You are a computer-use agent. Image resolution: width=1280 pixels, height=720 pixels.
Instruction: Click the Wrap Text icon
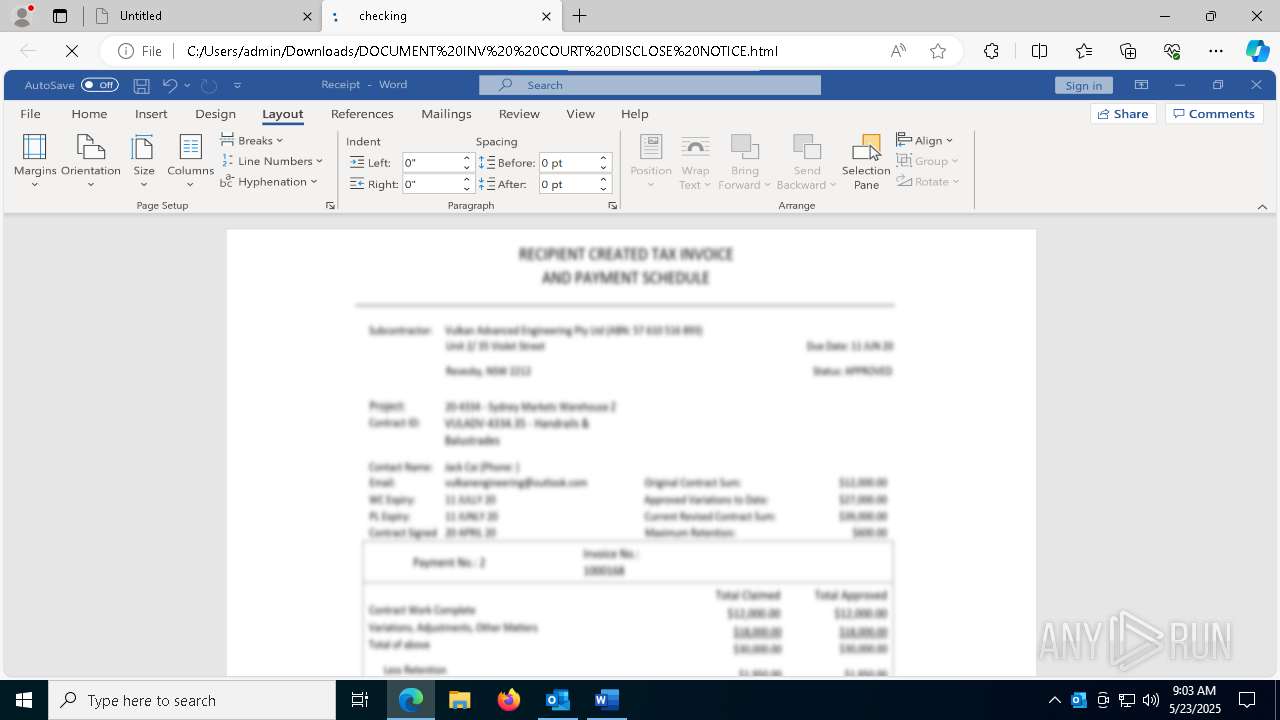(x=695, y=147)
